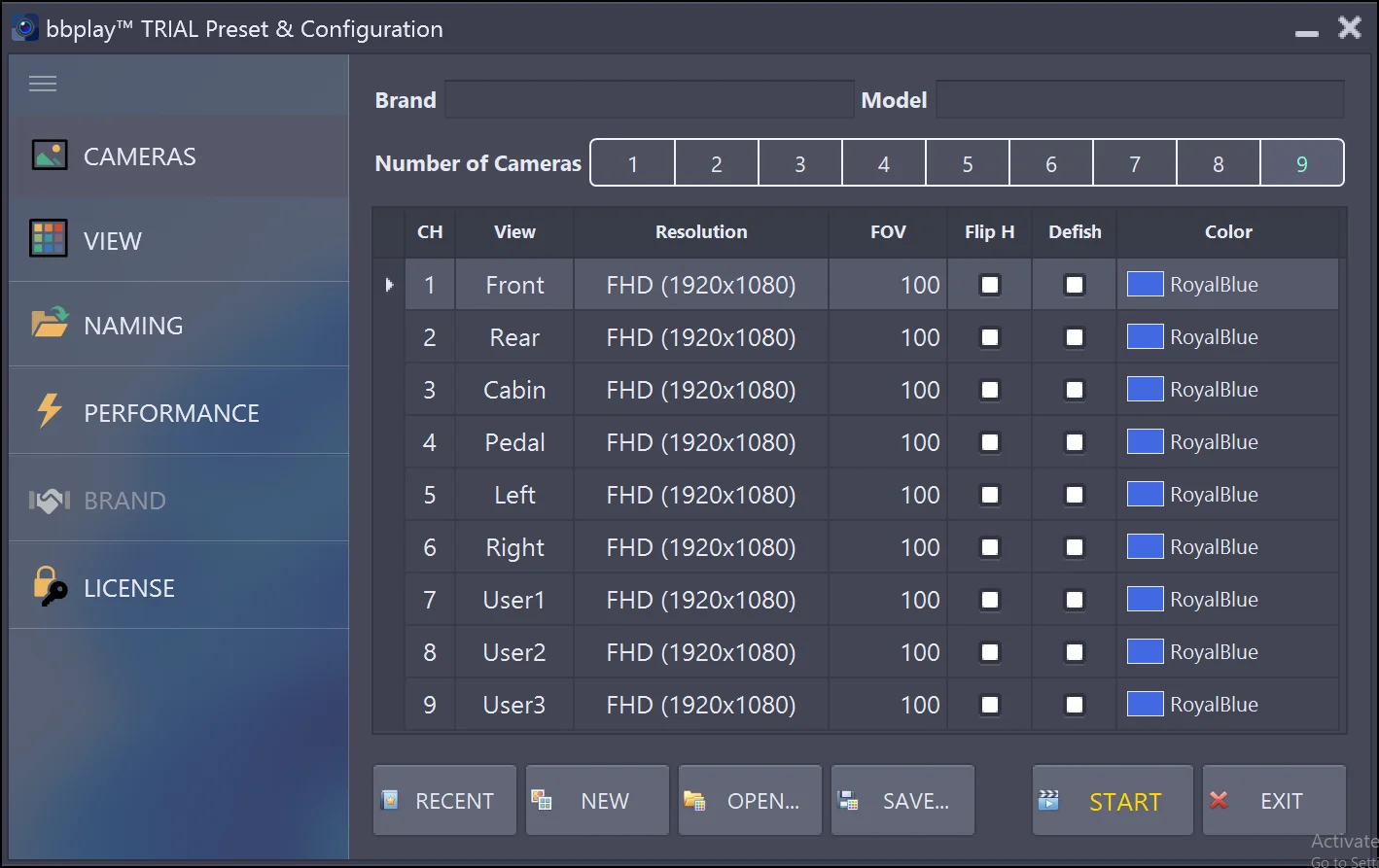This screenshot has width=1379, height=868.
Task: Click the floppy disk icon on SAVE
Action: 848,800
